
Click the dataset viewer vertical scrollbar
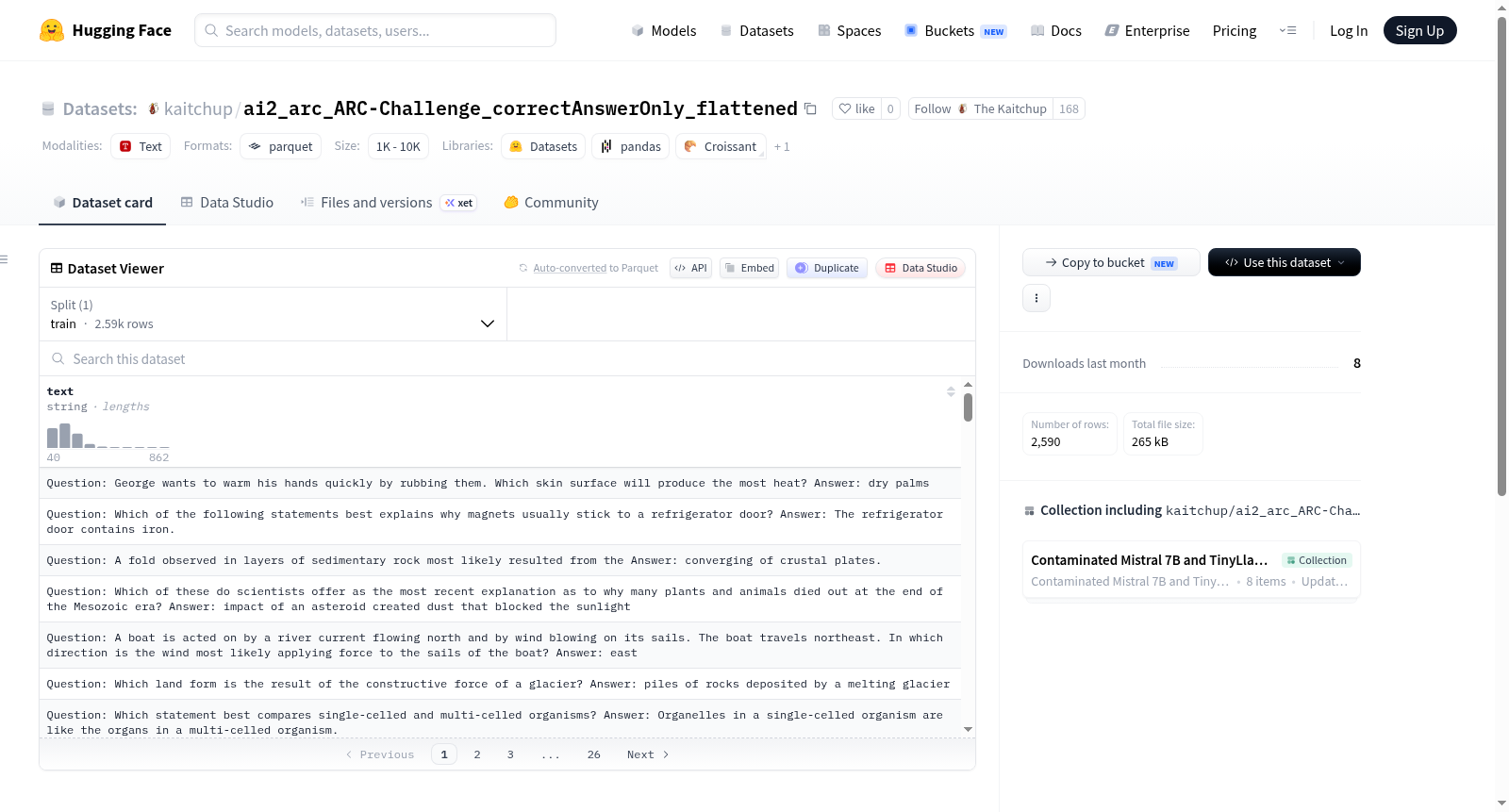click(x=968, y=407)
